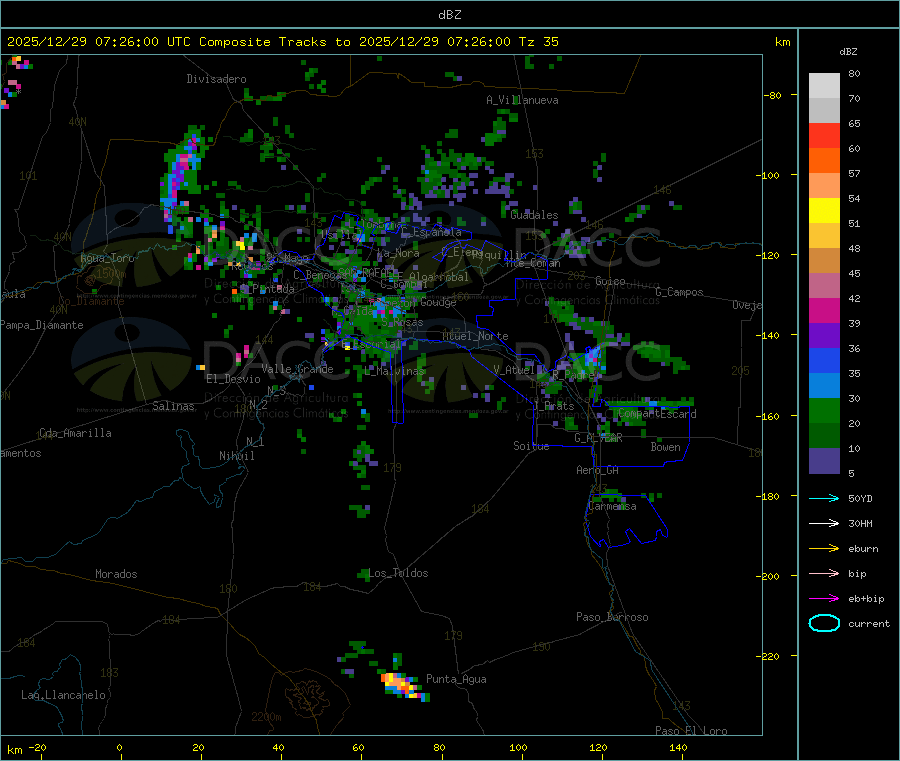The width and height of the screenshot is (900, 761).
Task: Click the orange eburn arrow legend icon
Action: click(x=824, y=549)
